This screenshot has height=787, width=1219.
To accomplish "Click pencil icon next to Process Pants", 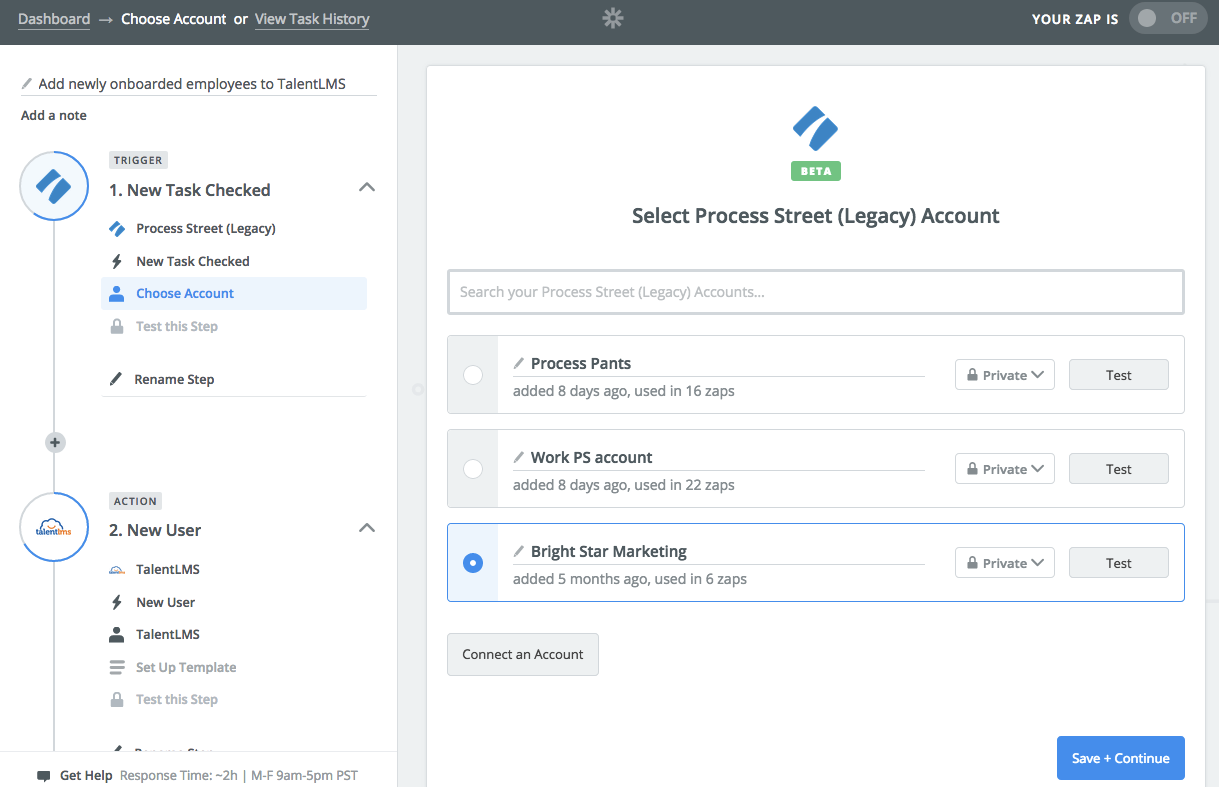I will click(519, 363).
